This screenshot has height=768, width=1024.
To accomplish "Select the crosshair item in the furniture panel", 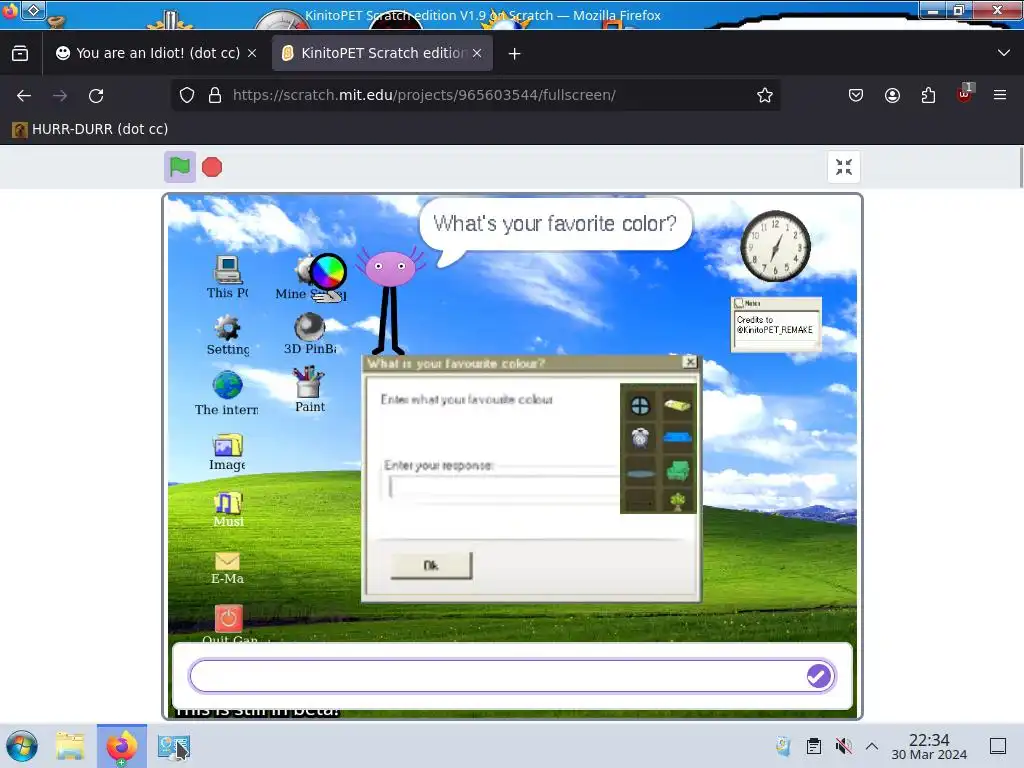I will [640, 406].
